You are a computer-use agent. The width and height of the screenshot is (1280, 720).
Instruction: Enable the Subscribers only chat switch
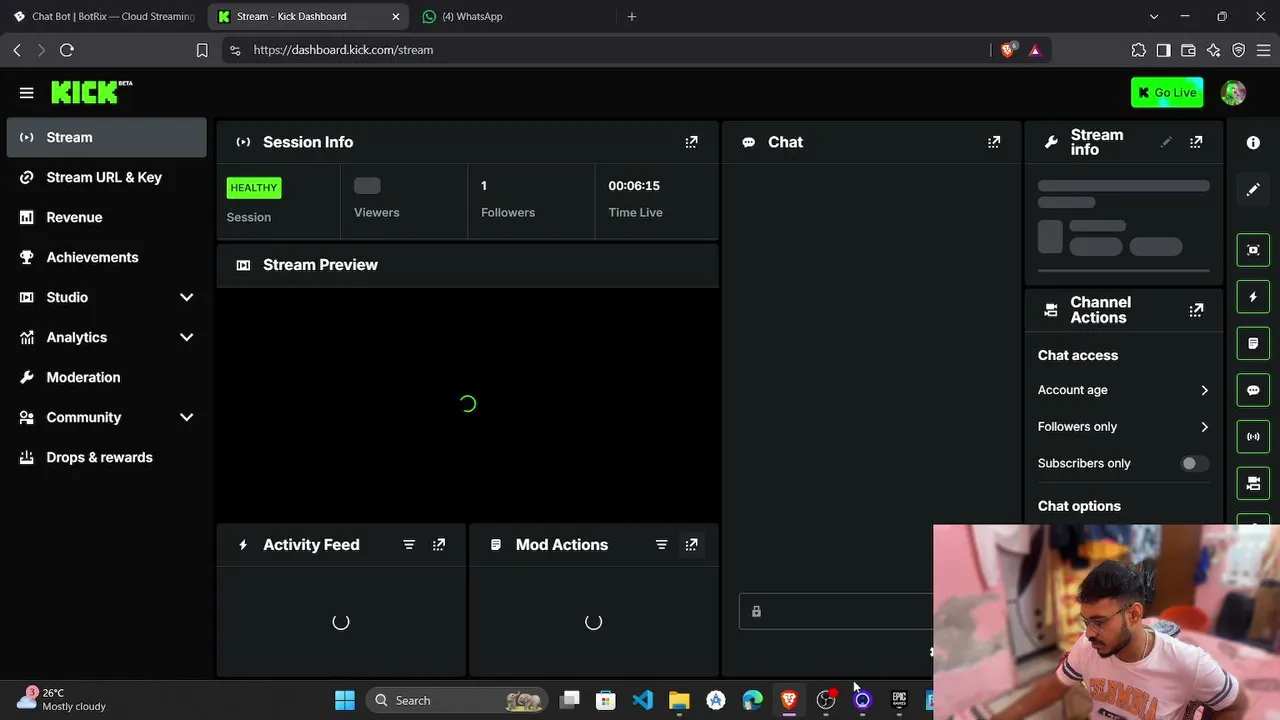[x=1193, y=463]
